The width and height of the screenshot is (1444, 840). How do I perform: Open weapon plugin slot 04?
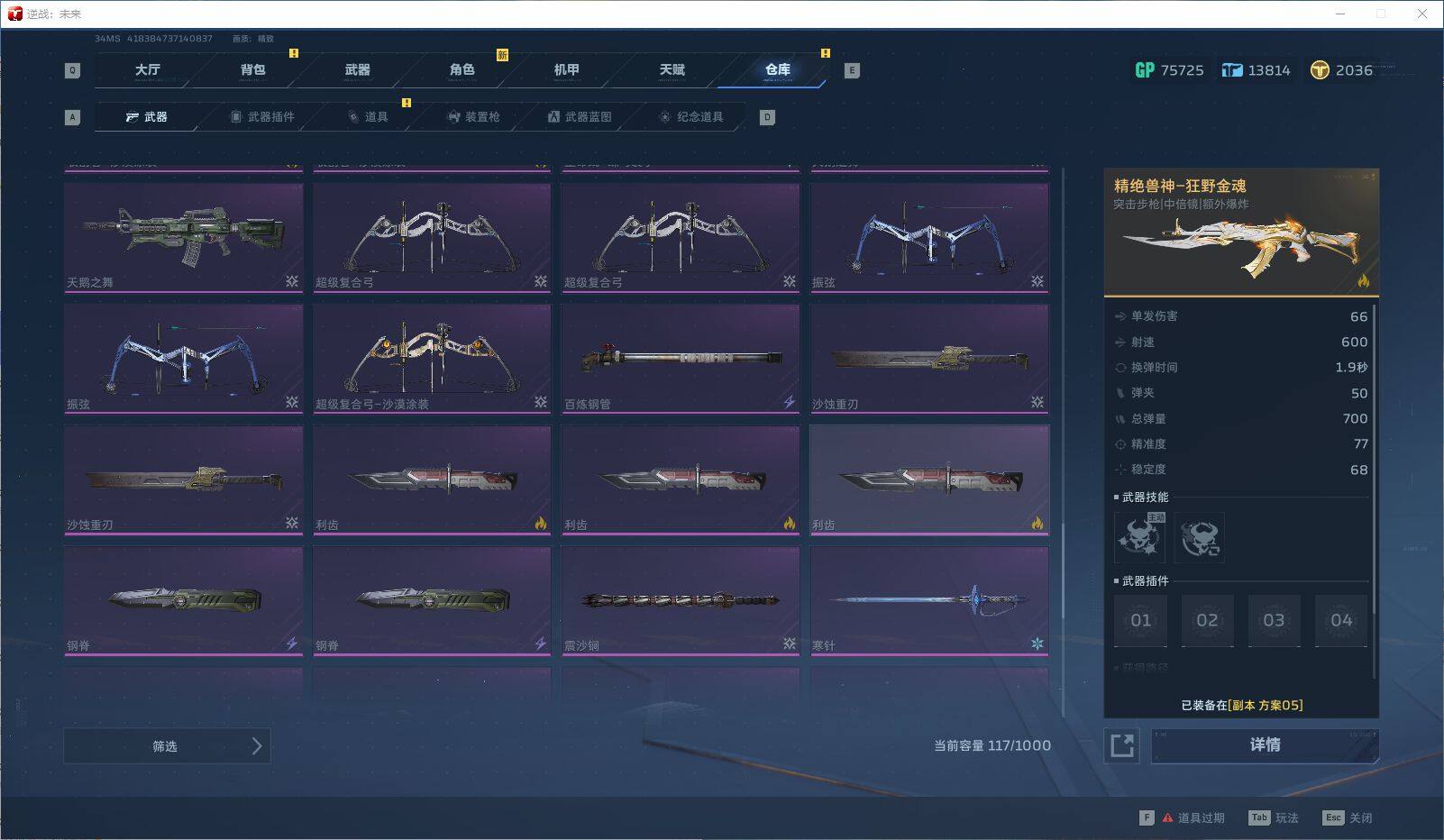[x=1341, y=620]
